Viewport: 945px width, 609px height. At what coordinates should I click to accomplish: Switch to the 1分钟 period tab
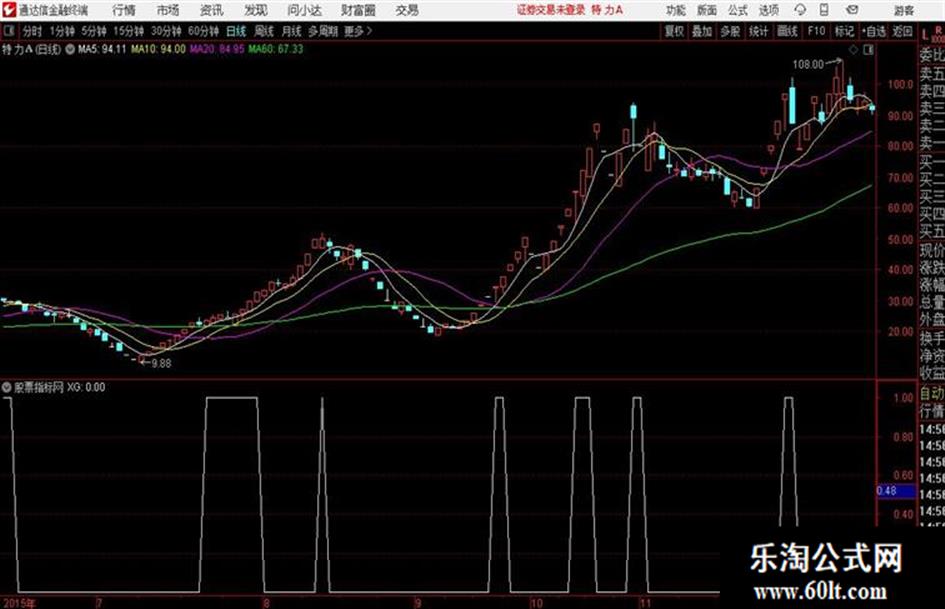tap(62, 31)
